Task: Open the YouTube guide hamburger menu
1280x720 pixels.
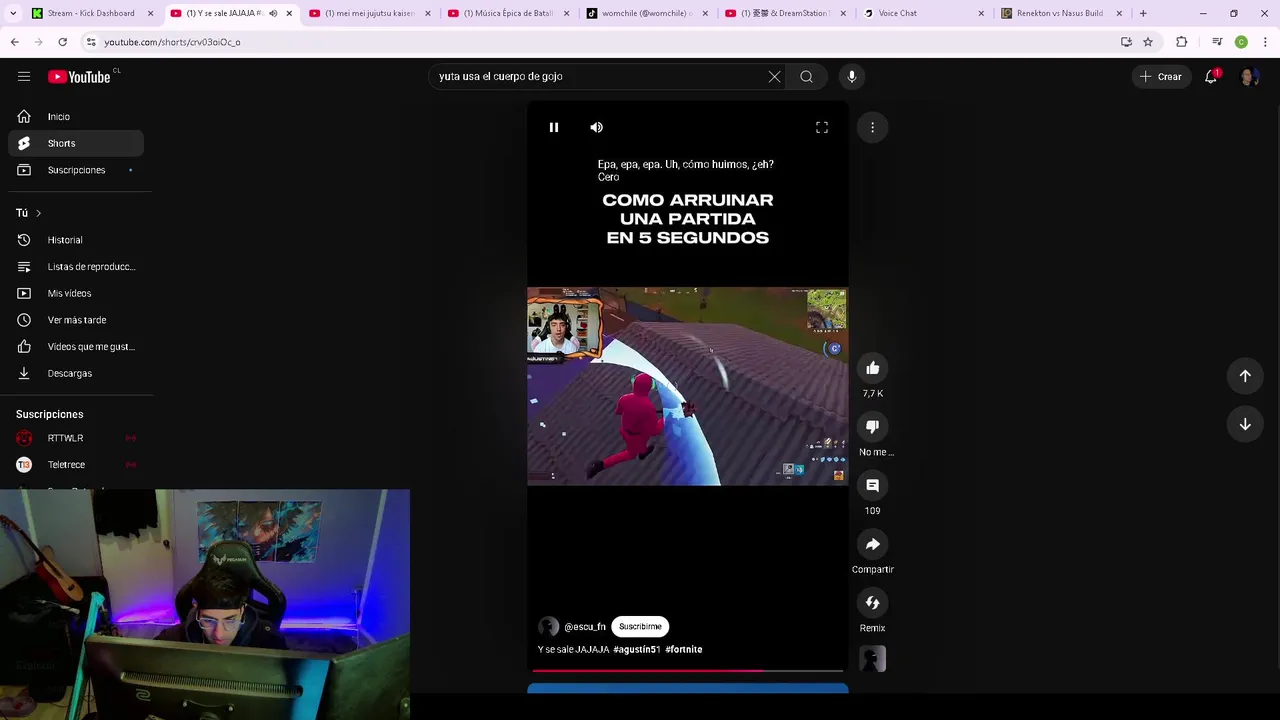Action: click(x=24, y=77)
